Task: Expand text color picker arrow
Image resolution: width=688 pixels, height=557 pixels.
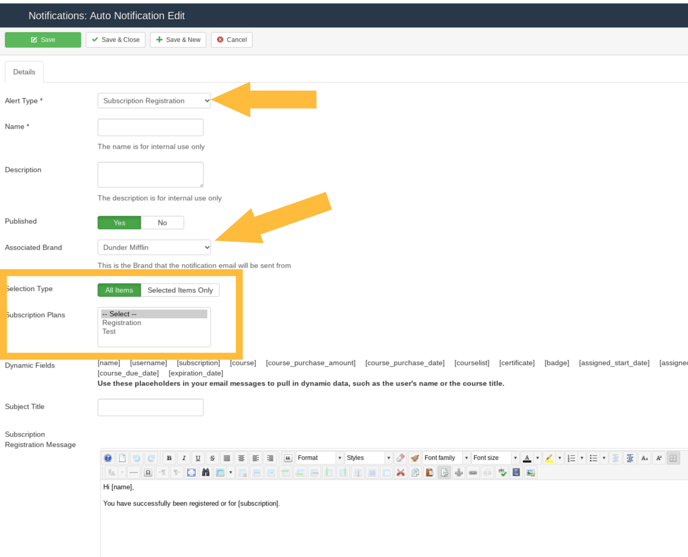Action: click(x=538, y=458)
